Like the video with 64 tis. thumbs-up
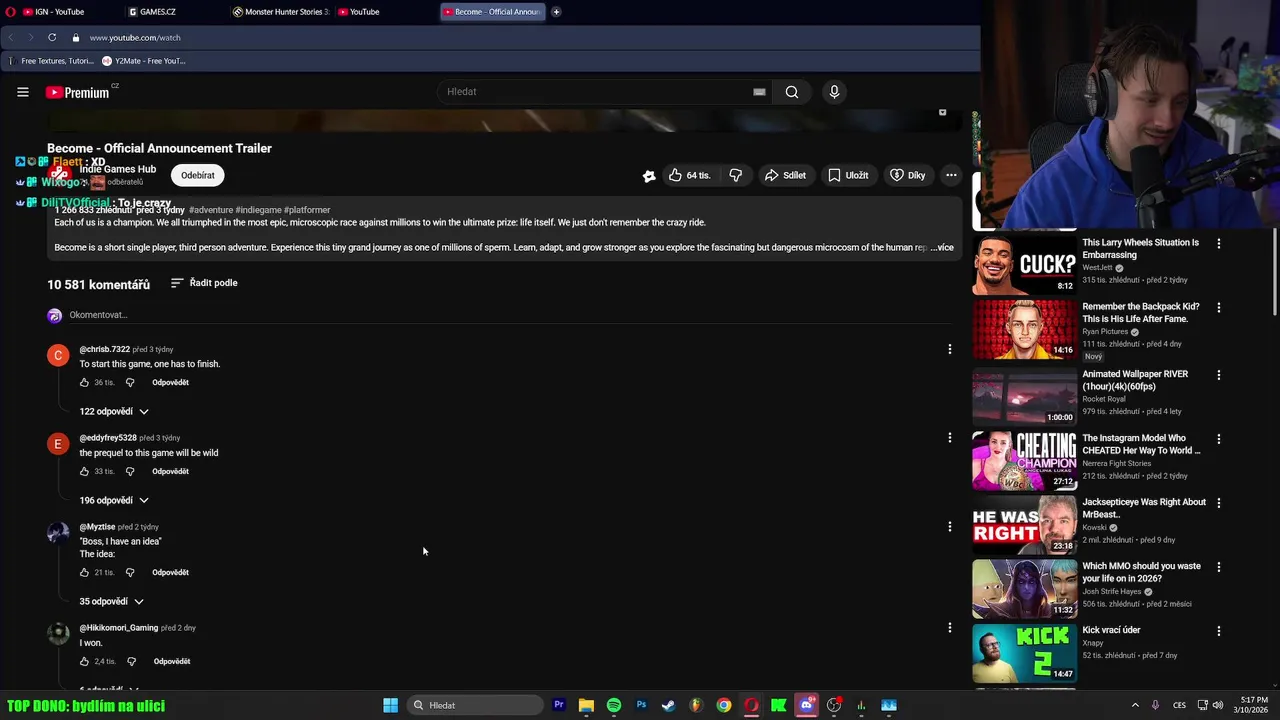The image size is (1280, 720). (689, 175)
